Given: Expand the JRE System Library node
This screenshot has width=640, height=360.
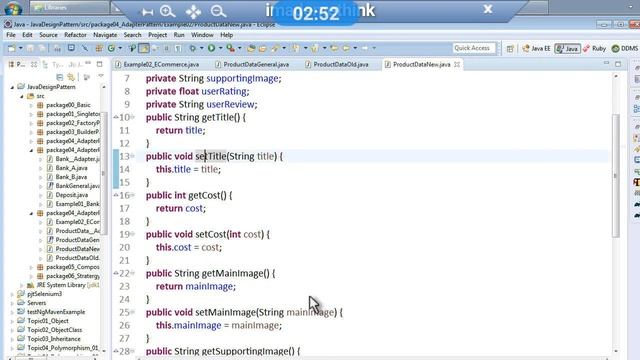Looking at the screenshot, I should (x=22, y=285).
